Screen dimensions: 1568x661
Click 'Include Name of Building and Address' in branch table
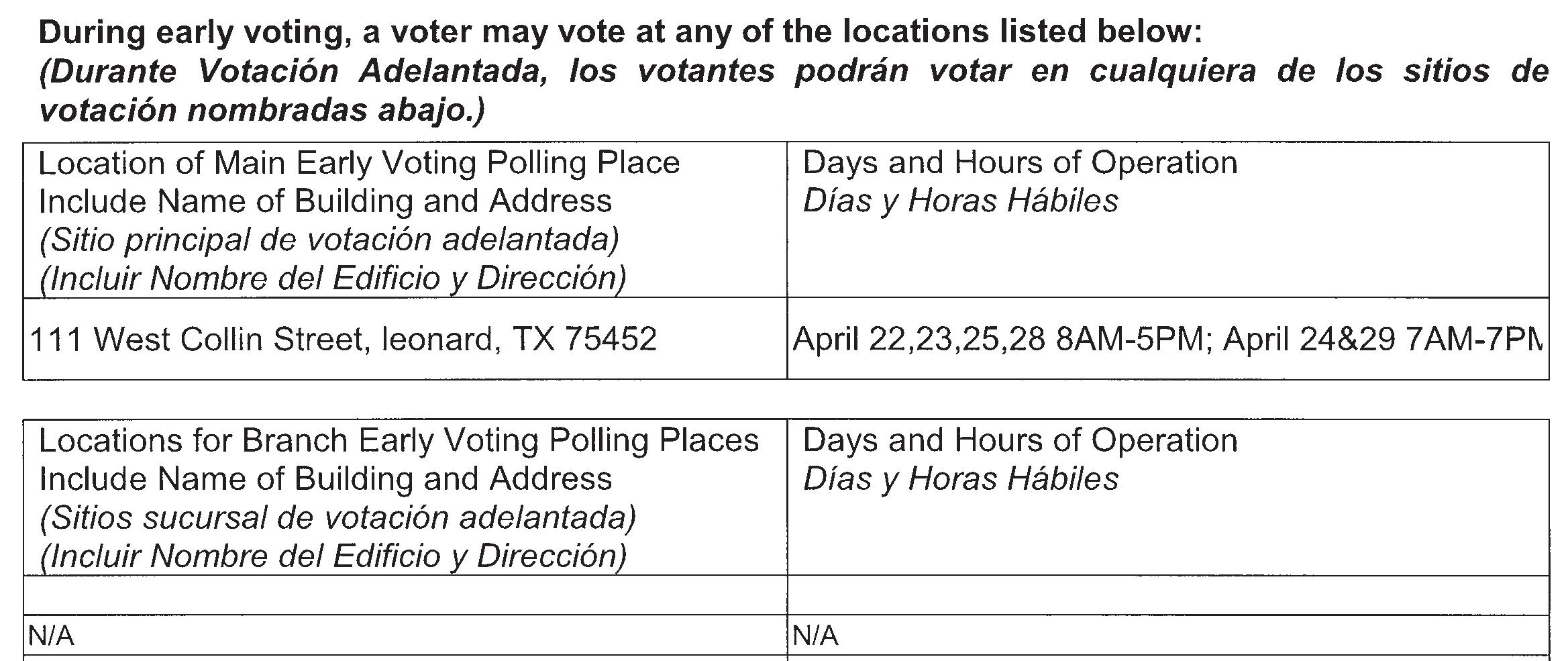coord(325,478)
